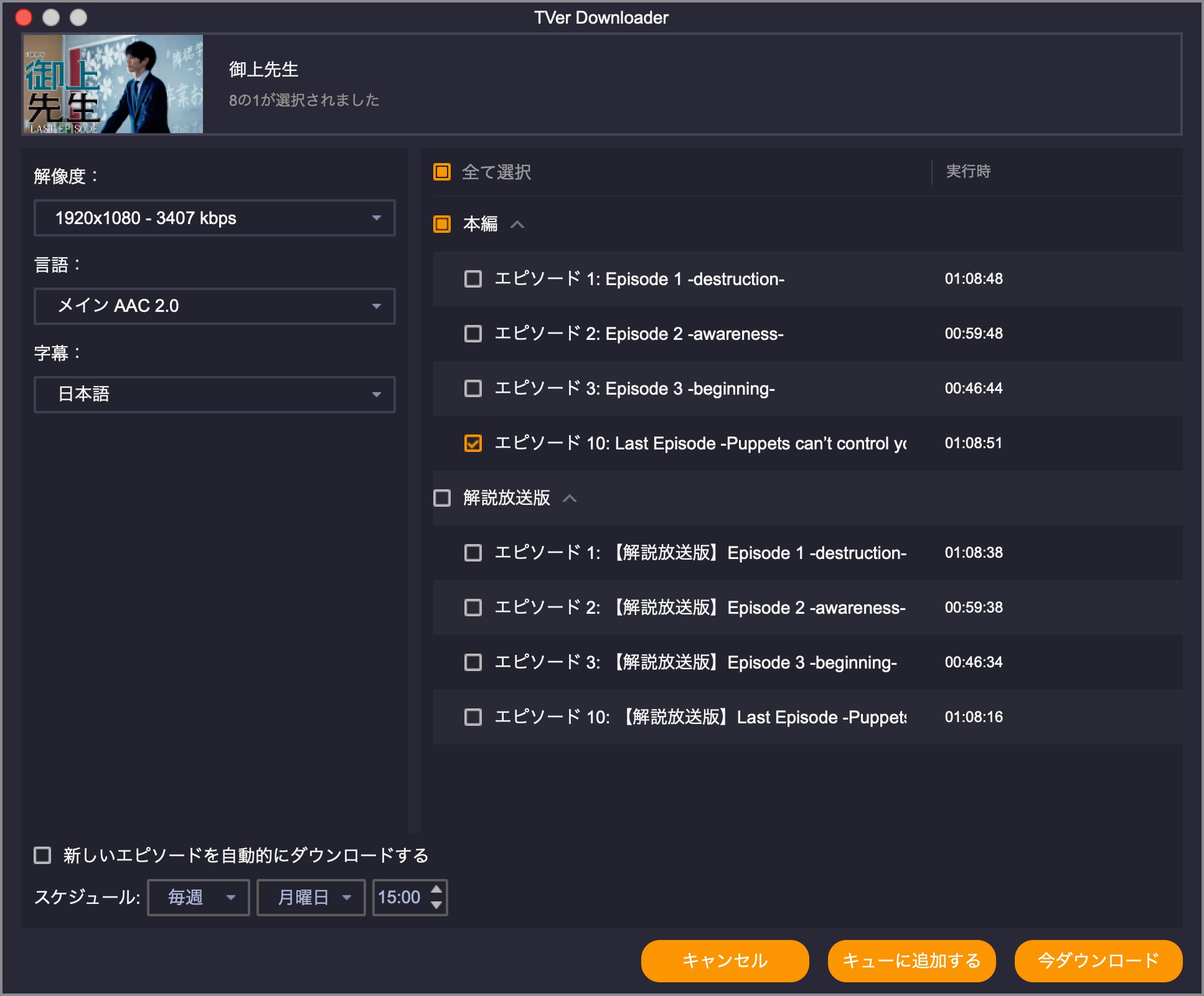Open the メイン AAC 2.0 language dropdown
The image size is (1204, 996).
[x=214, y=306]
